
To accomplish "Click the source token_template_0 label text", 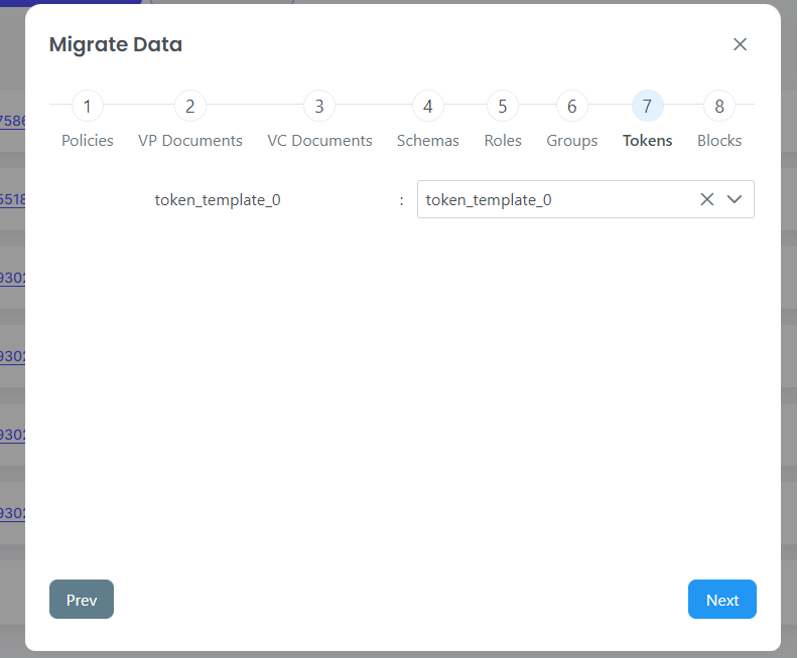I will (x=217, y=199).
